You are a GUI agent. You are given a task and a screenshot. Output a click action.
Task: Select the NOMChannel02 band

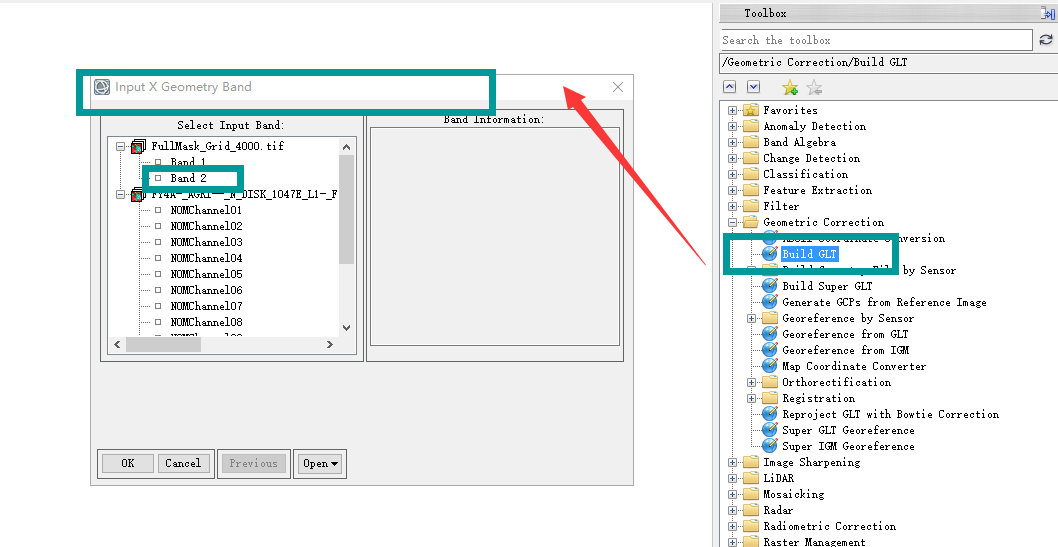point(206,227)
